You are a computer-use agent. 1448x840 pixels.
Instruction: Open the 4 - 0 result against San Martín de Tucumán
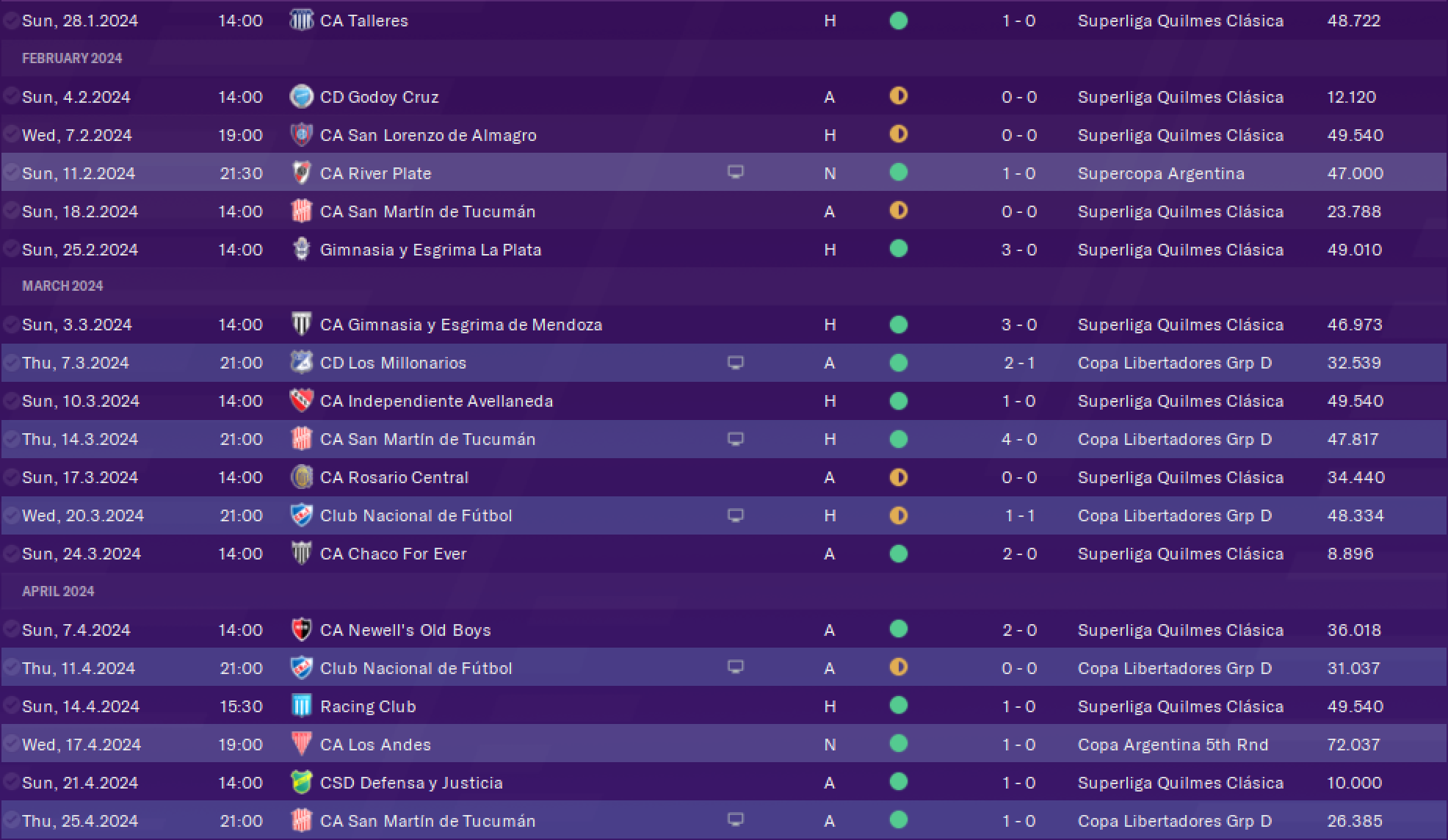(x=1019, y=439)
